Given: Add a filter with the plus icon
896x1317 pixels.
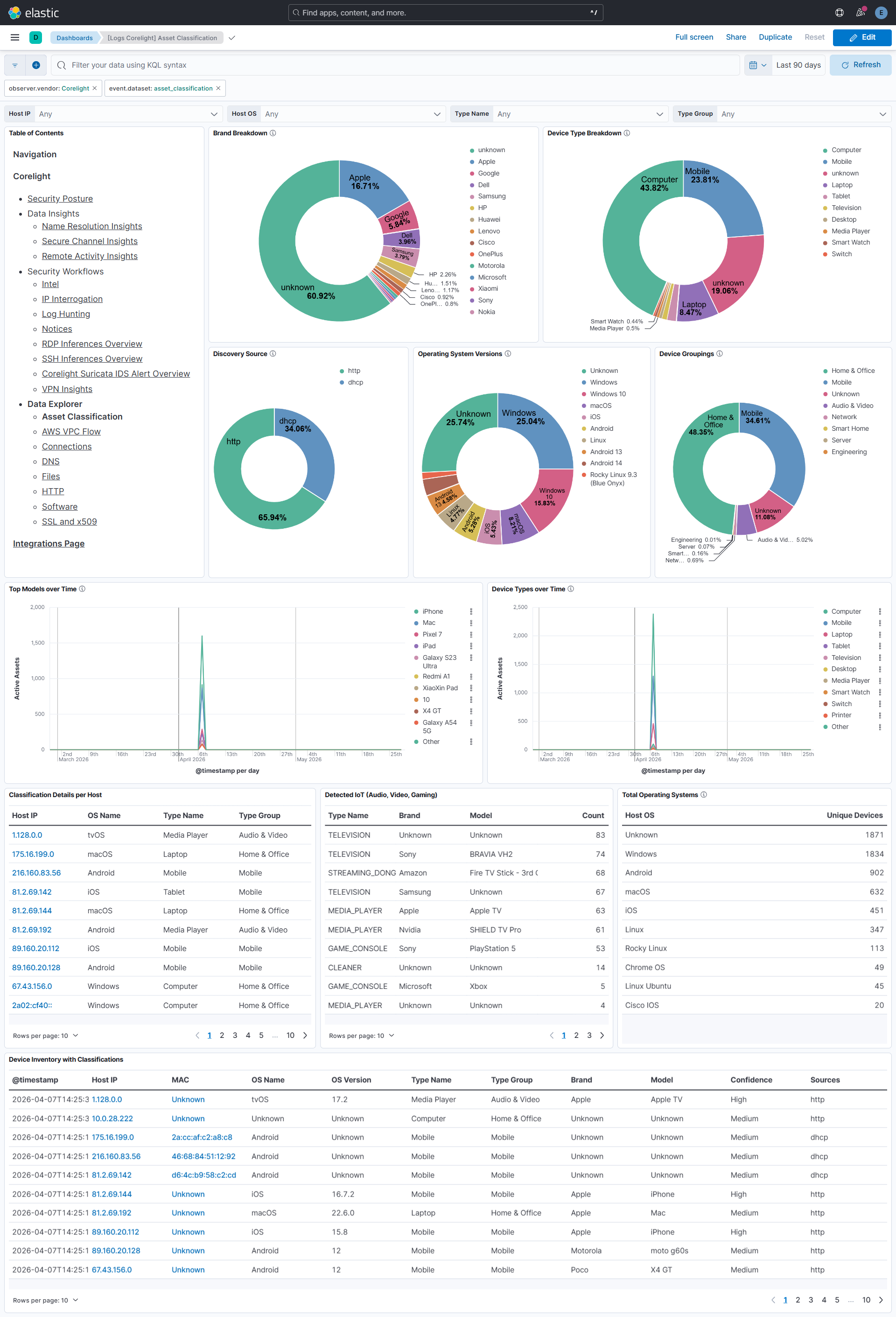Looking at the screenshot, I should coord(36,65).
